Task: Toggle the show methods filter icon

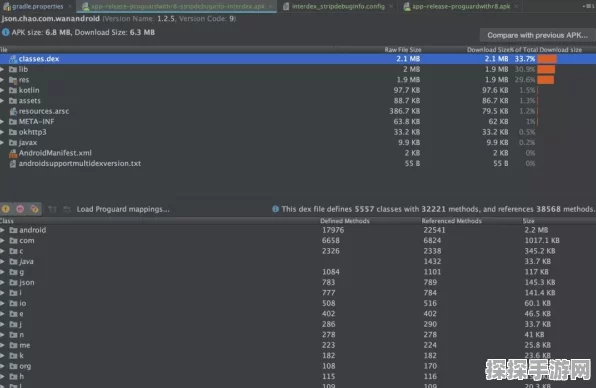Action: coord(20,209)
